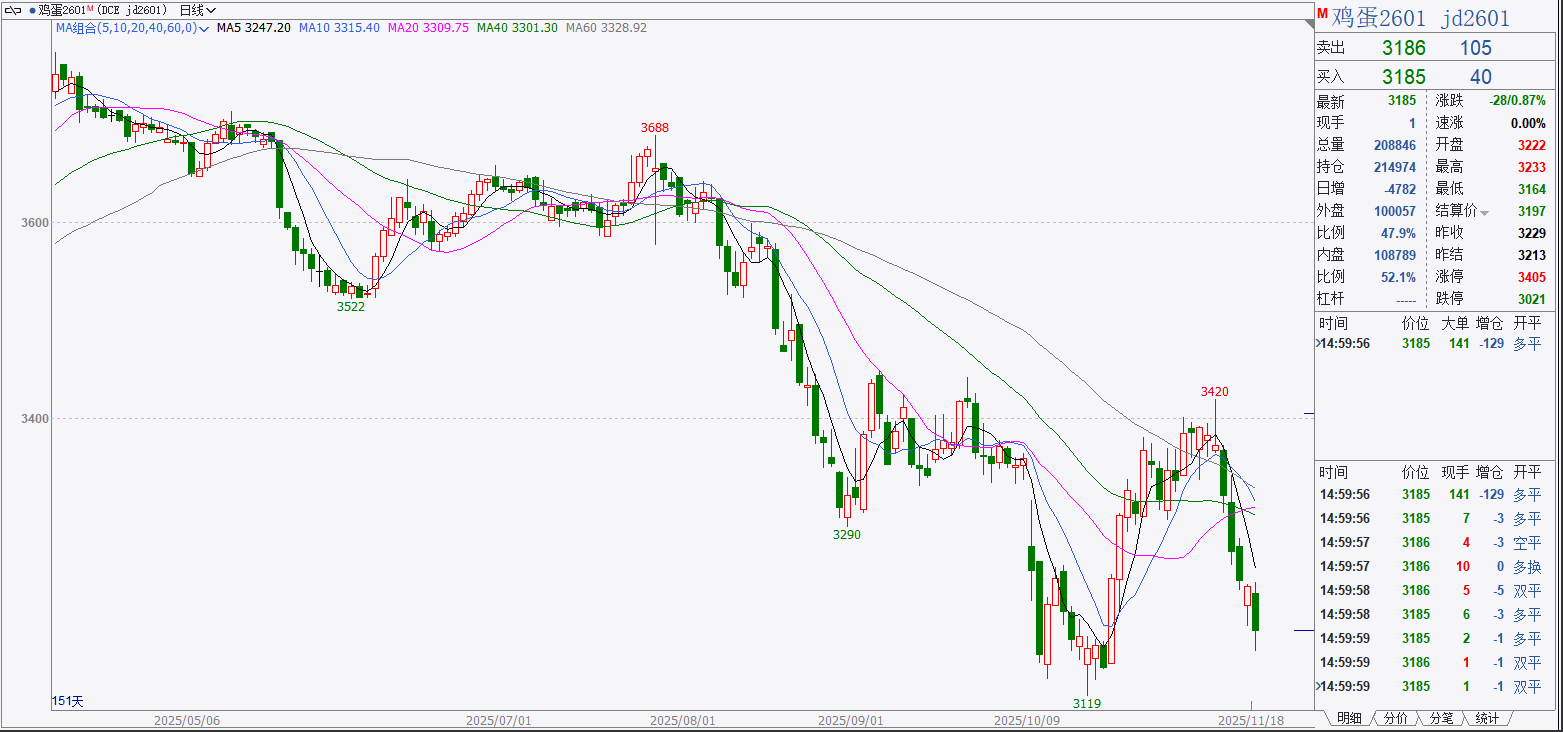Click the 开平 column header in trade list
1563x732 pixels.
[x=1527, y=472]
